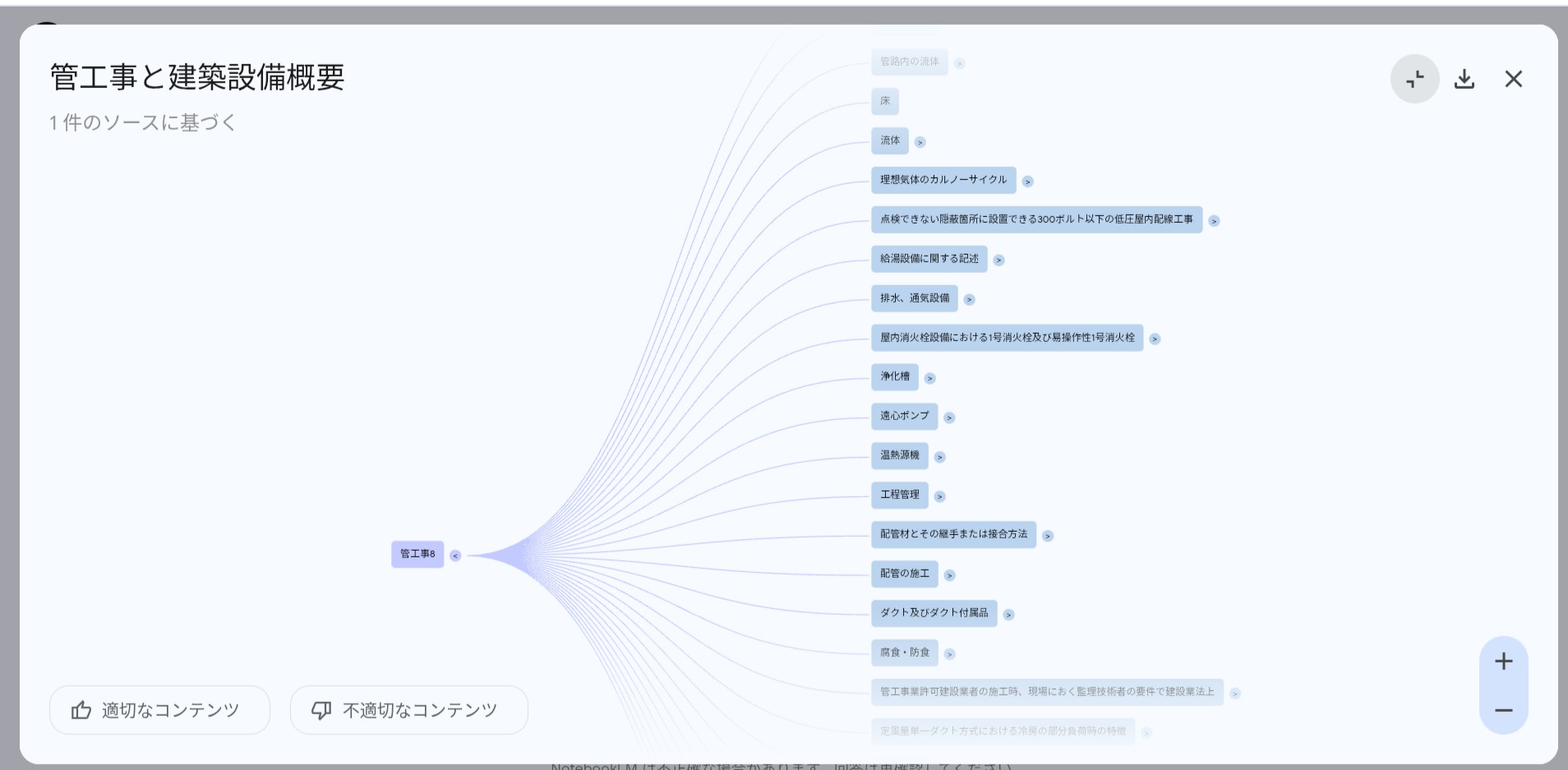Screen dimensions: 1568x770
Task: Expand chevron beside 管路内の流体
Action: [x=959, y=63]
